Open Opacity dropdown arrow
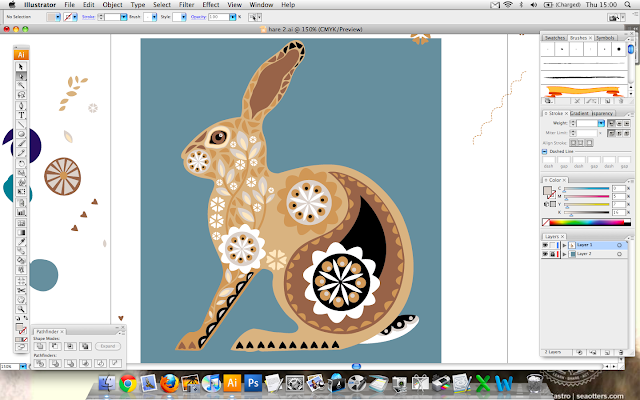 pyautogui.click(x=232, y=17)
